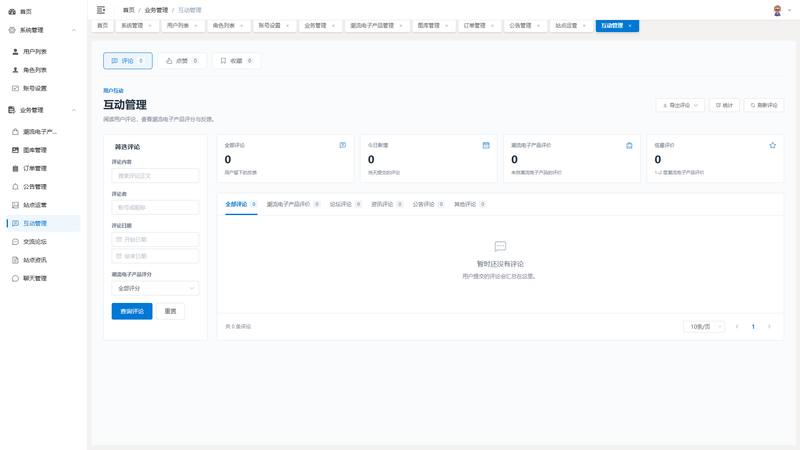Select the 全部评论 list tab
Screen dimensions: 800x450
[x=241, y=204]
